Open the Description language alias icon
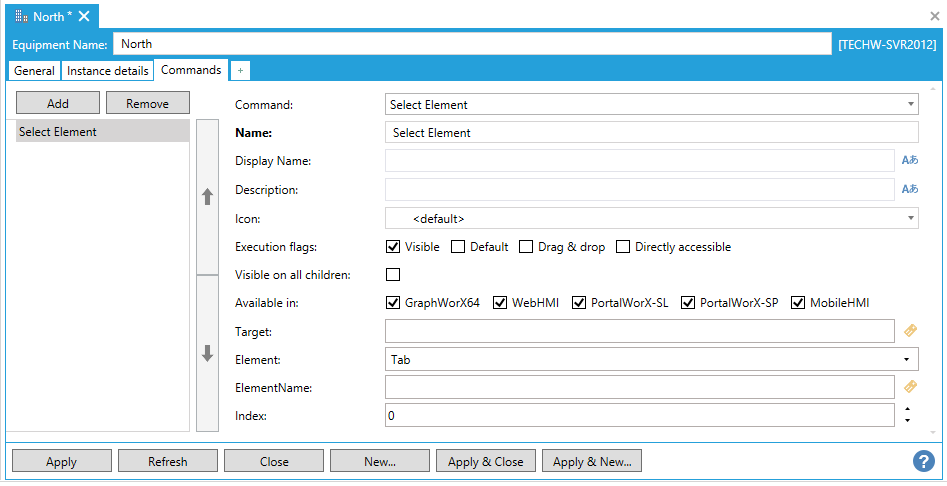This screenshot has width=947, height=486. coord(909,189)
